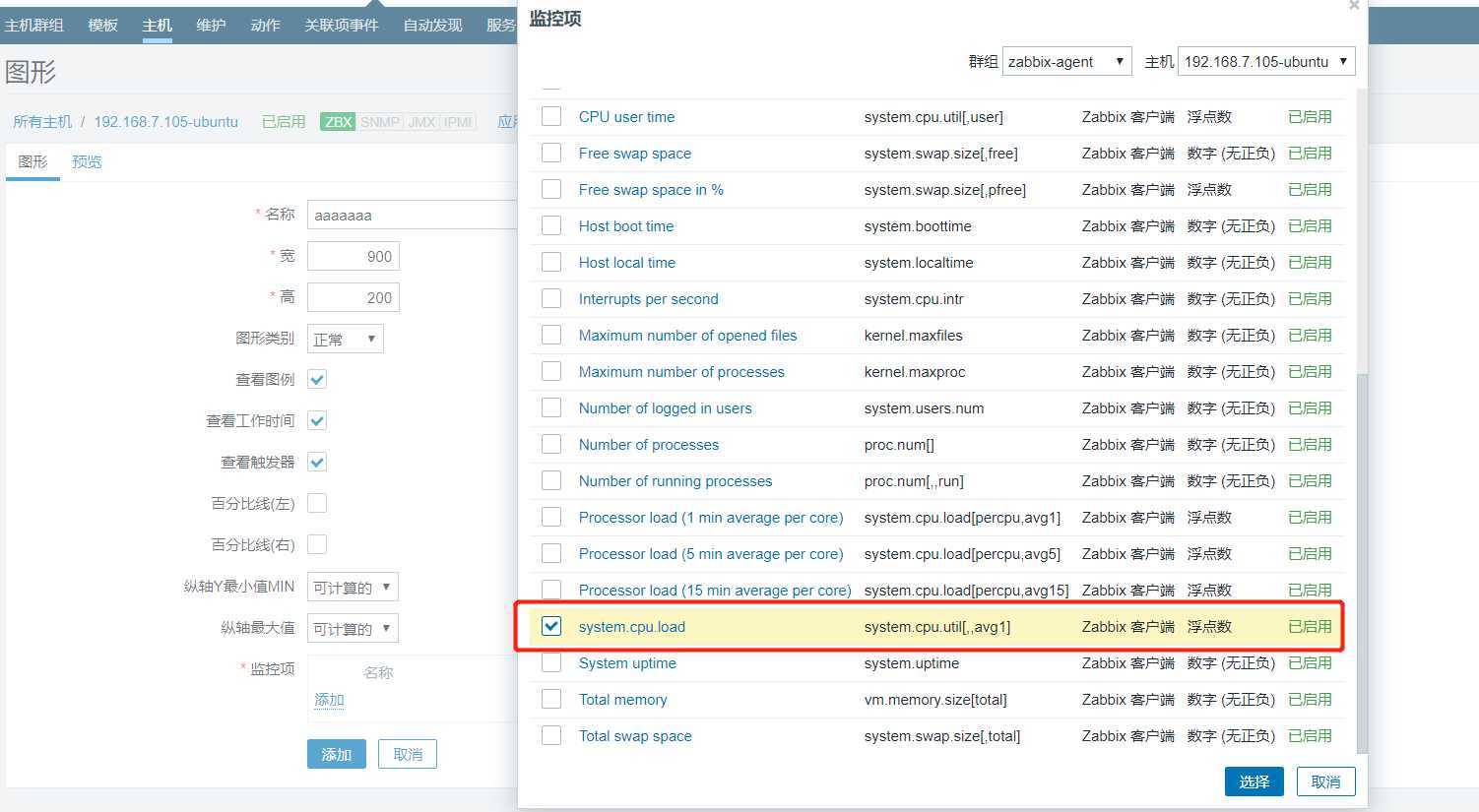
Task: Open the 图形类别 dropdown
Action: click(345, 339)
